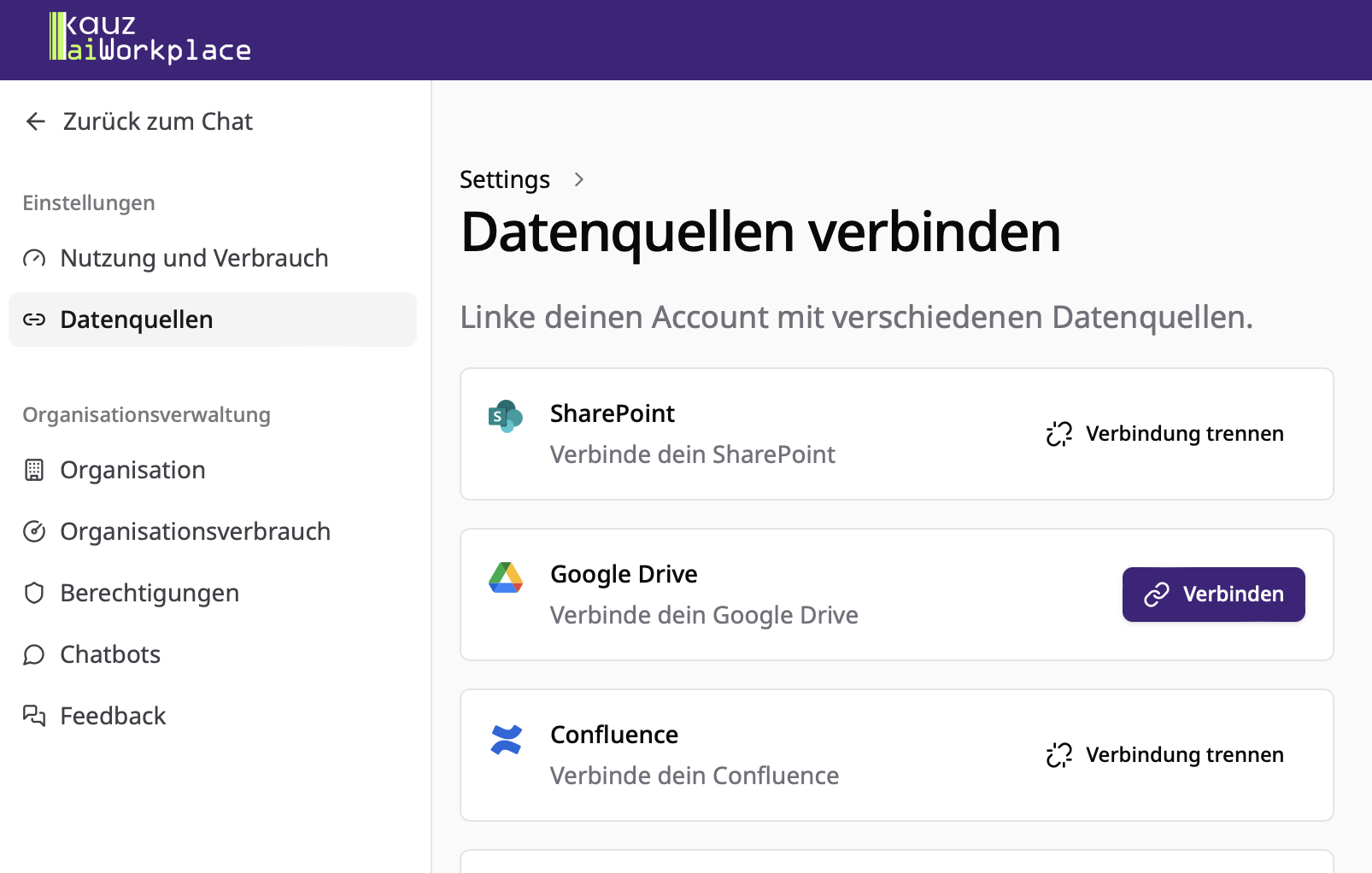Open the Settings breadcrumb link
This screenshot has width=1372, height=873.
click(504, 179)
